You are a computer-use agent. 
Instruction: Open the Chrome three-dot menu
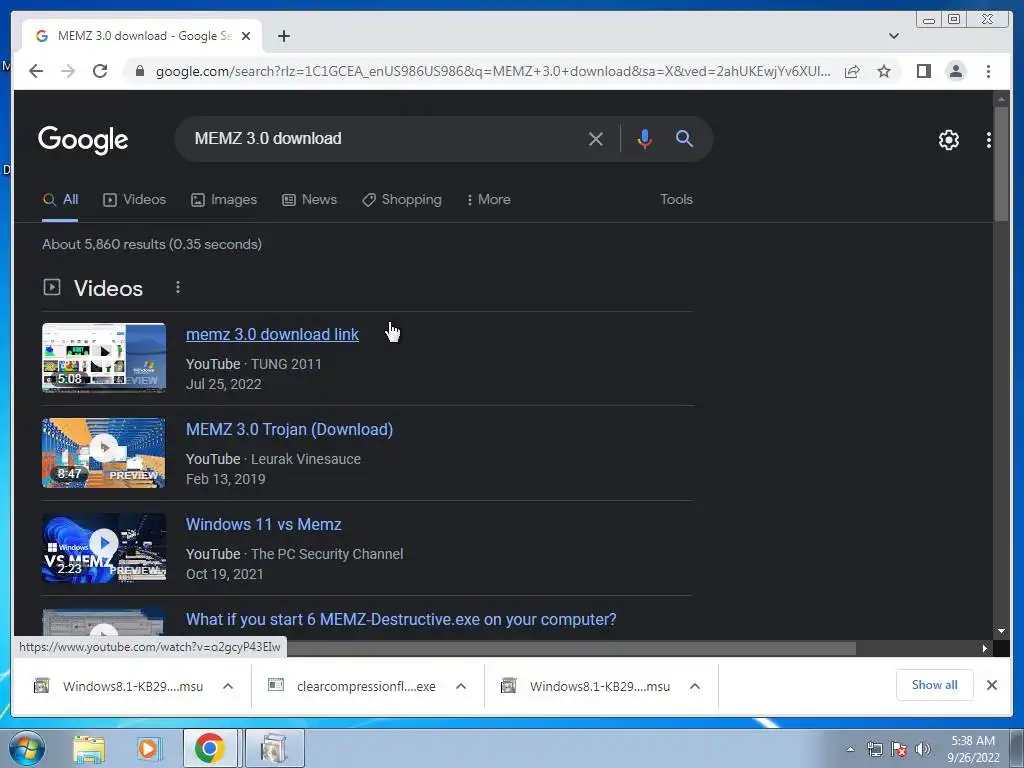pyautogui.click(x=988, y=71)
